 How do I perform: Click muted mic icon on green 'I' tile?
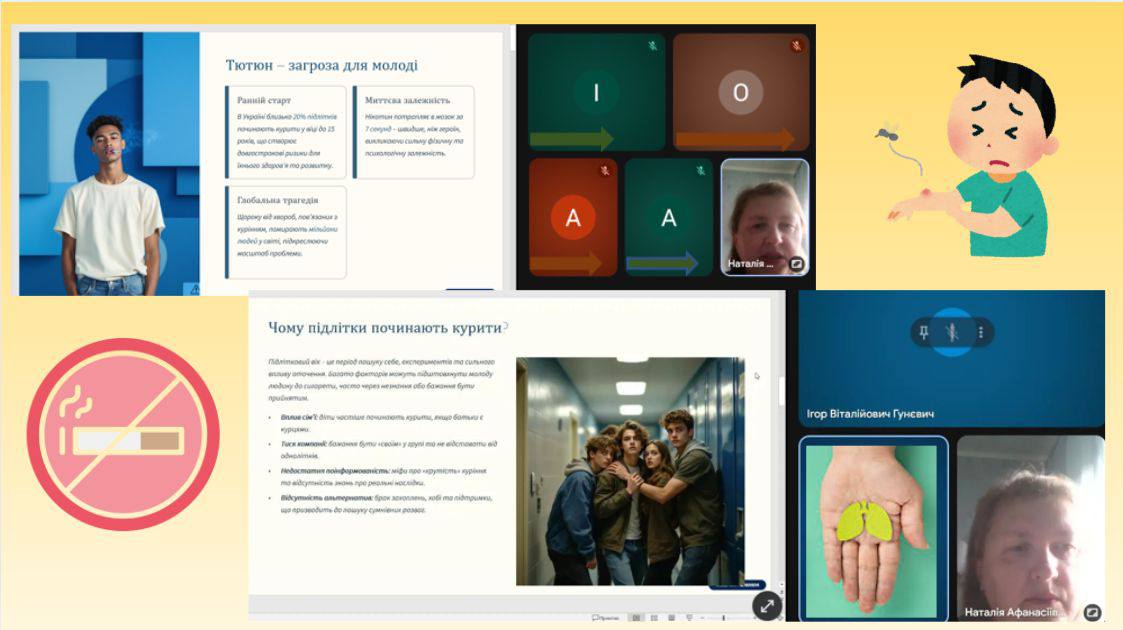652,46
